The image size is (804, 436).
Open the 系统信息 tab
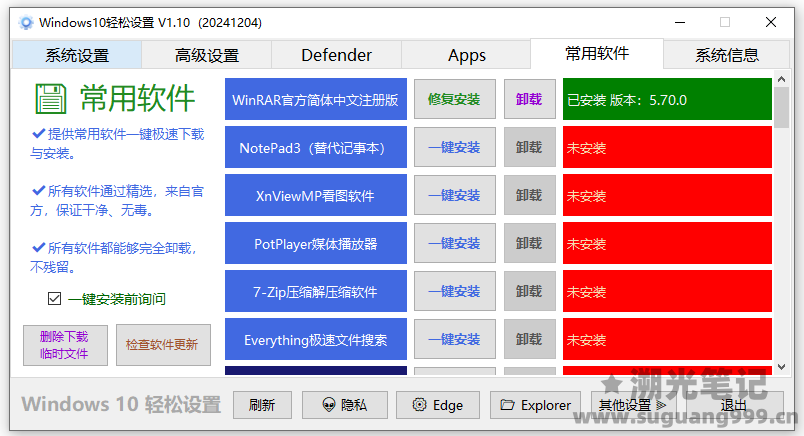[x=727, y=55]
